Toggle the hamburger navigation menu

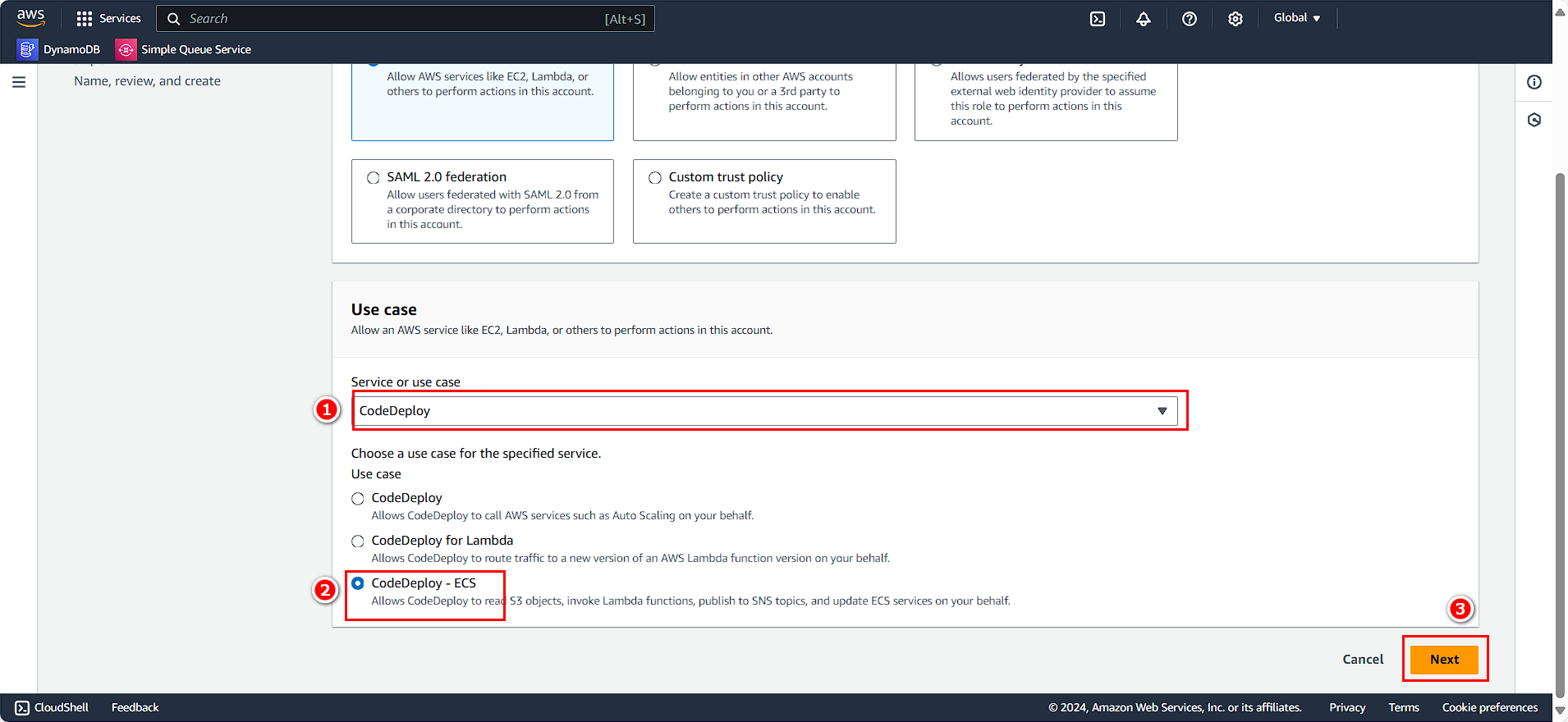[19, 82]
